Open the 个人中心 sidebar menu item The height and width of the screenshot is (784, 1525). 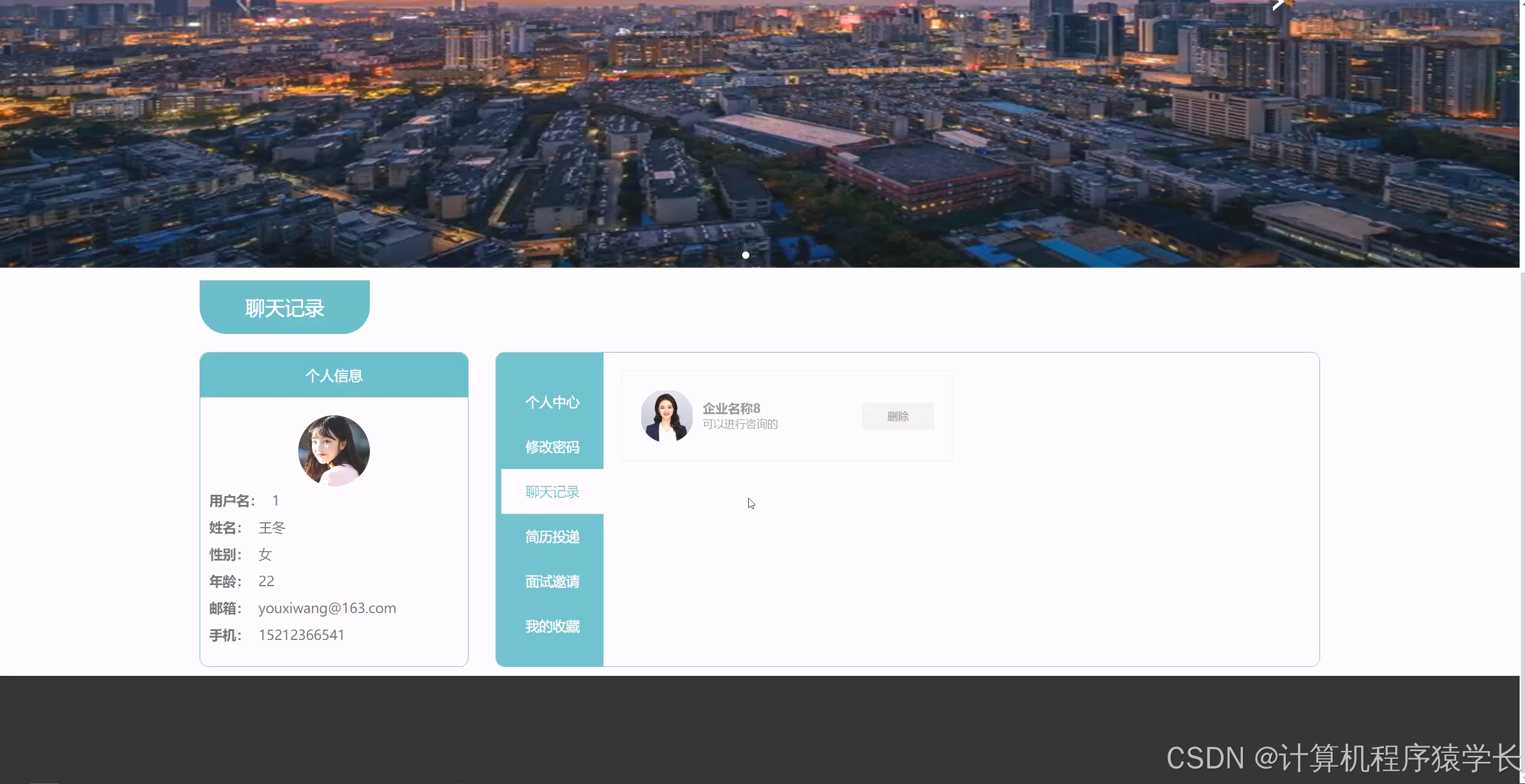[x=552, y=402]
